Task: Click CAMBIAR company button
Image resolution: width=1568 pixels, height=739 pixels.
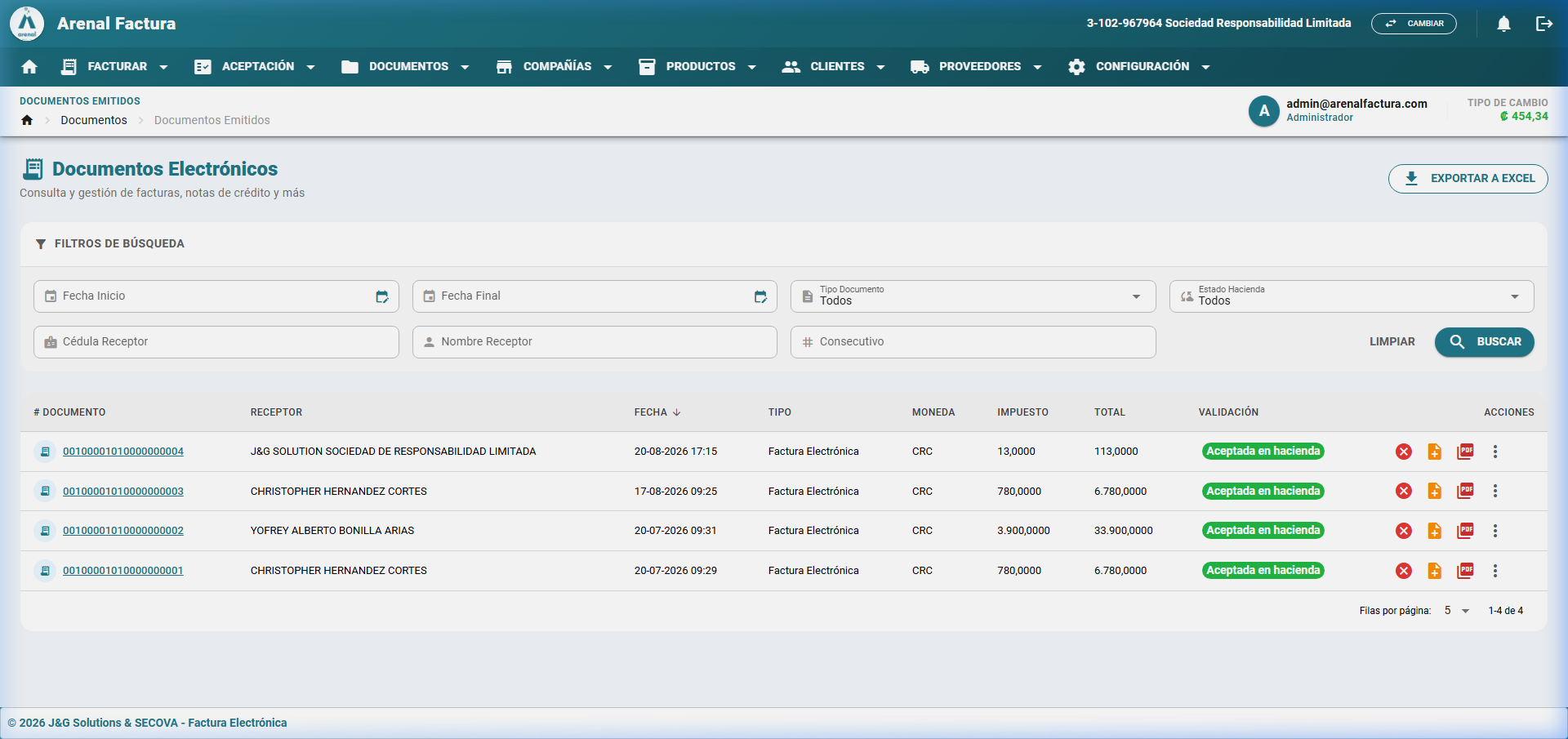Action: pyautogui.click(x=1414, y=24)
